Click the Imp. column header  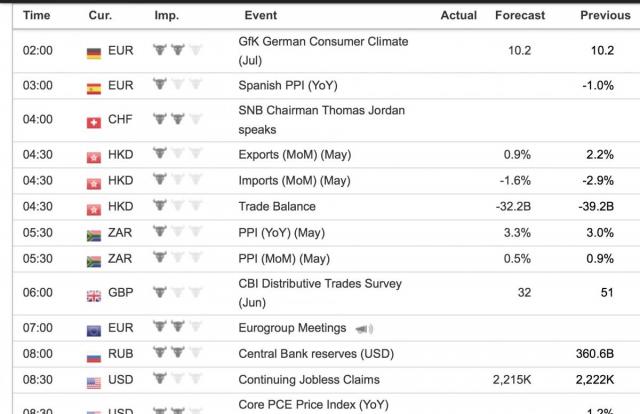(166, 16)
